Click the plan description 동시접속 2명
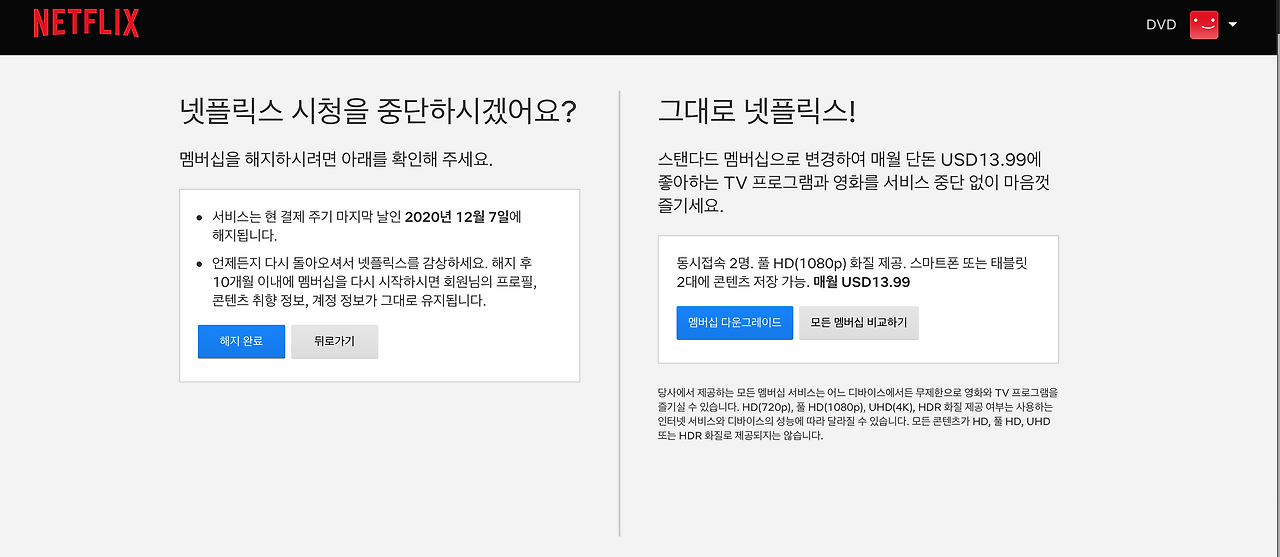Image resolution: width=1280 pixels, height=557 pixels. coord(852,273)
